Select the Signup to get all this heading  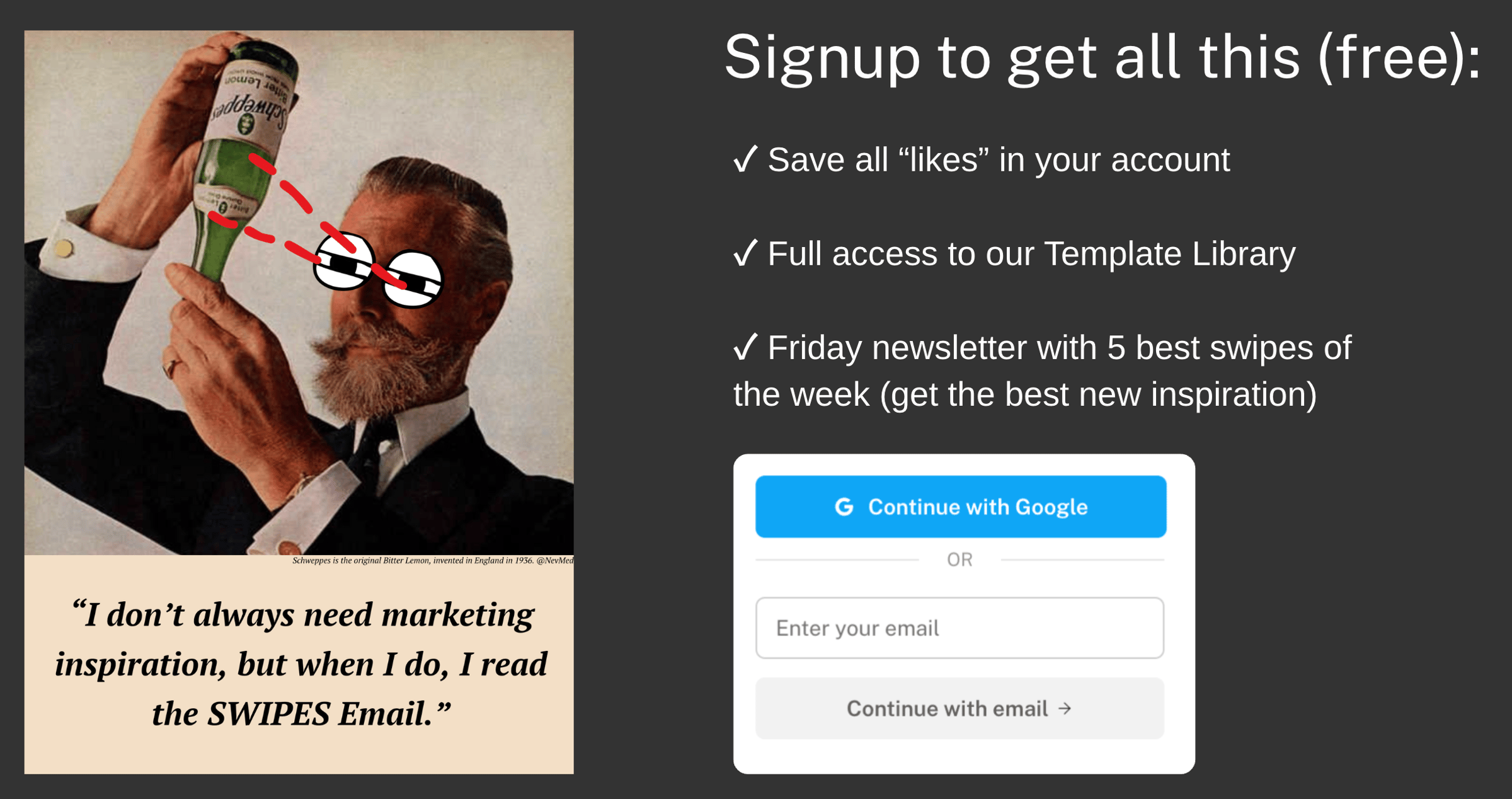(1102, 57)
